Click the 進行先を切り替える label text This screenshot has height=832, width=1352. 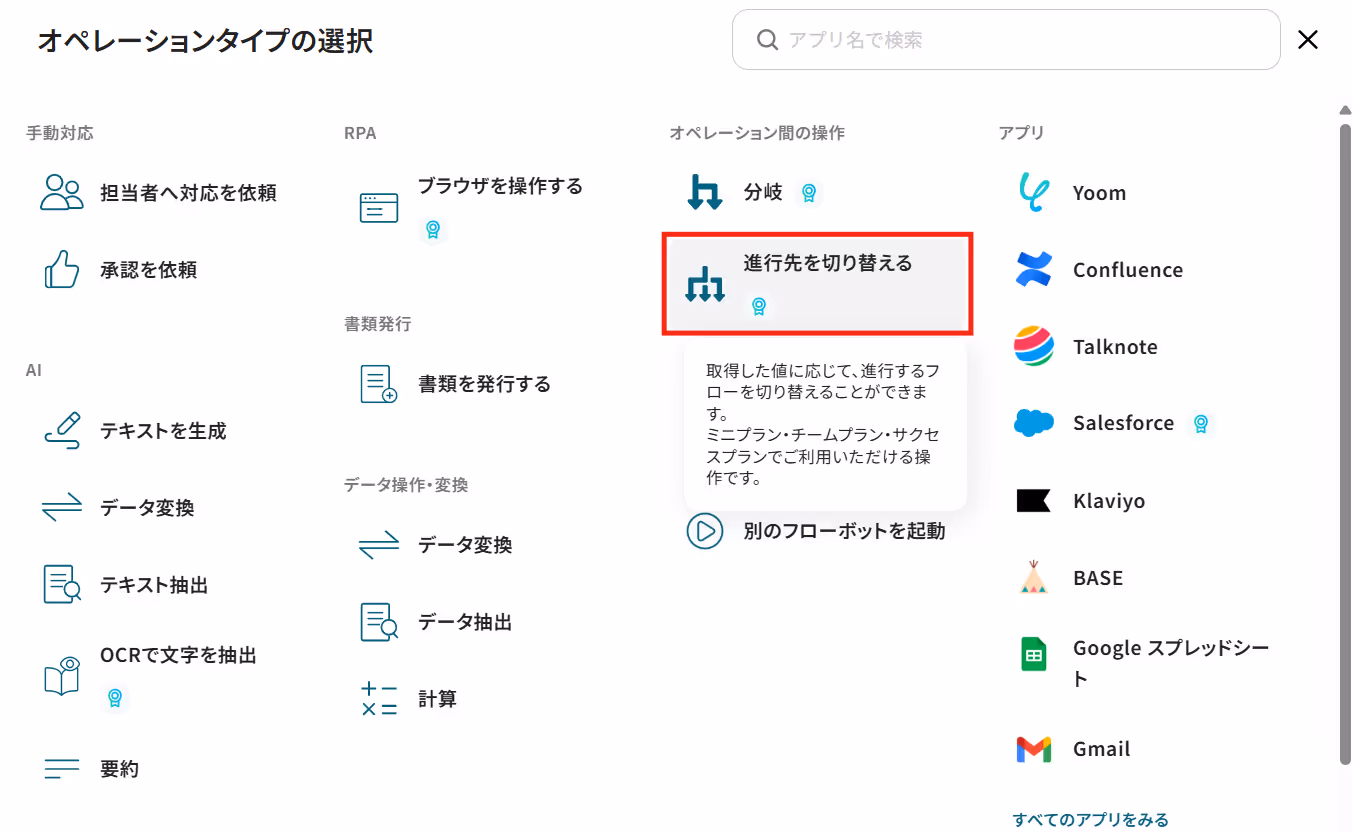pos(828,263)
